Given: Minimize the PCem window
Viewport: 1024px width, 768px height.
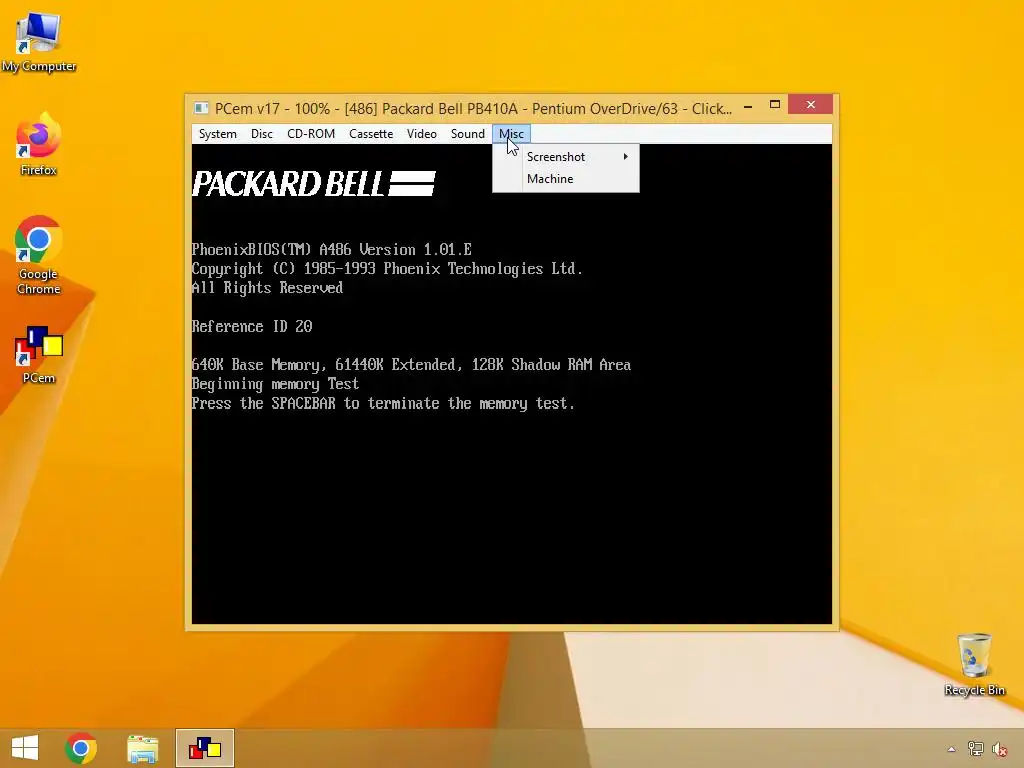Looking at the screenshot, I should tap(748, 105).
